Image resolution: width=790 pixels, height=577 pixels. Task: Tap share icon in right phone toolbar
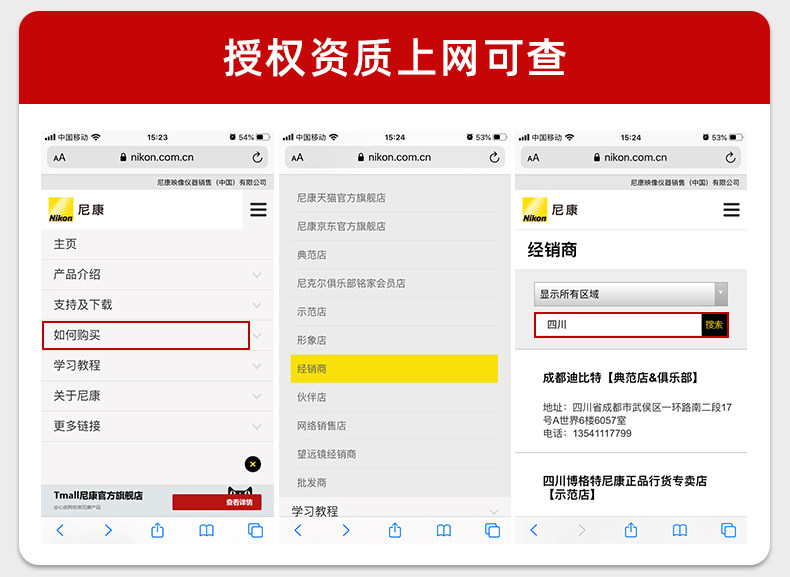pos(631,530)
